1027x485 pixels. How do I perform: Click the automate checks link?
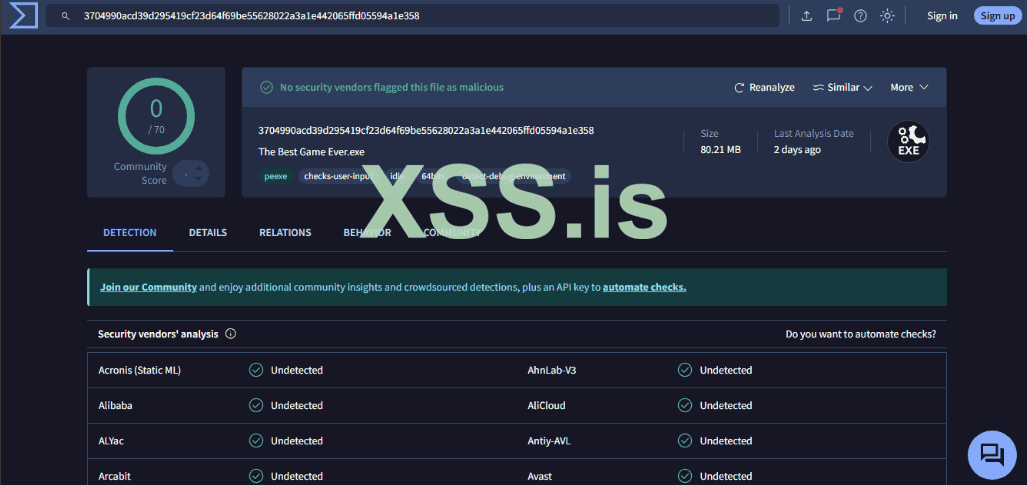[x=644, y=287]
